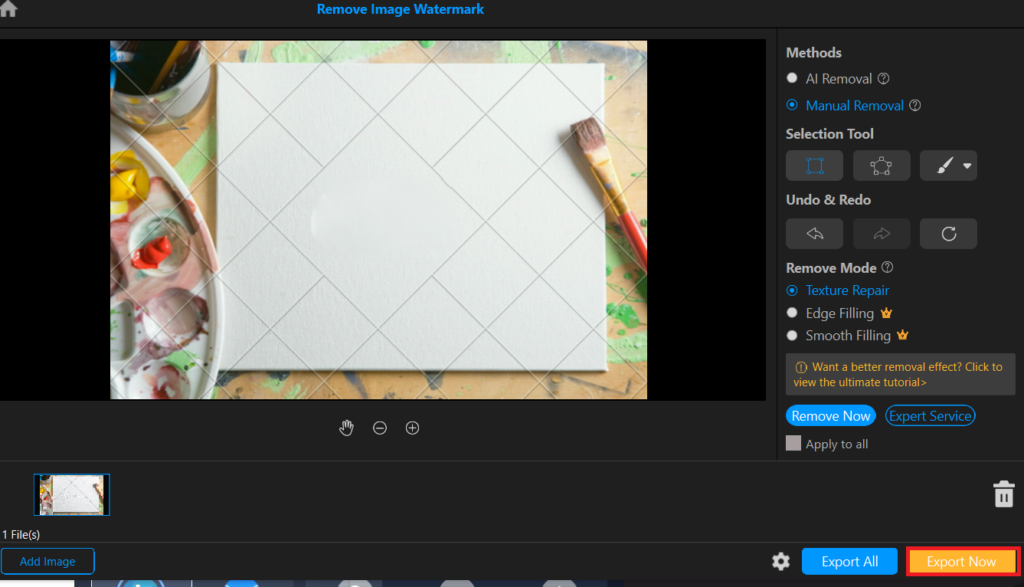
Task: Click the Expert Service button
Action: (x=930, y=415)
